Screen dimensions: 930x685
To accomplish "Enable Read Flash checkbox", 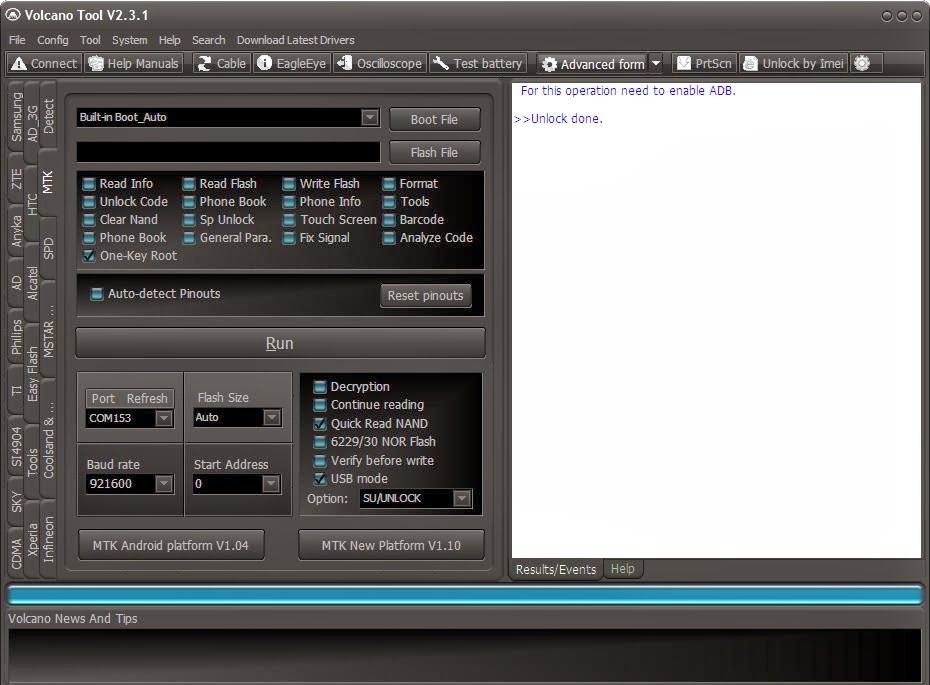I will pyautogui.click(x=189, y=184).
